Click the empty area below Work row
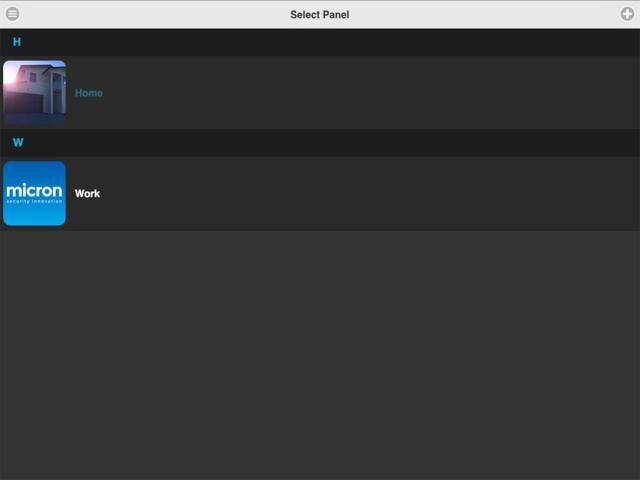 [320, 350]
